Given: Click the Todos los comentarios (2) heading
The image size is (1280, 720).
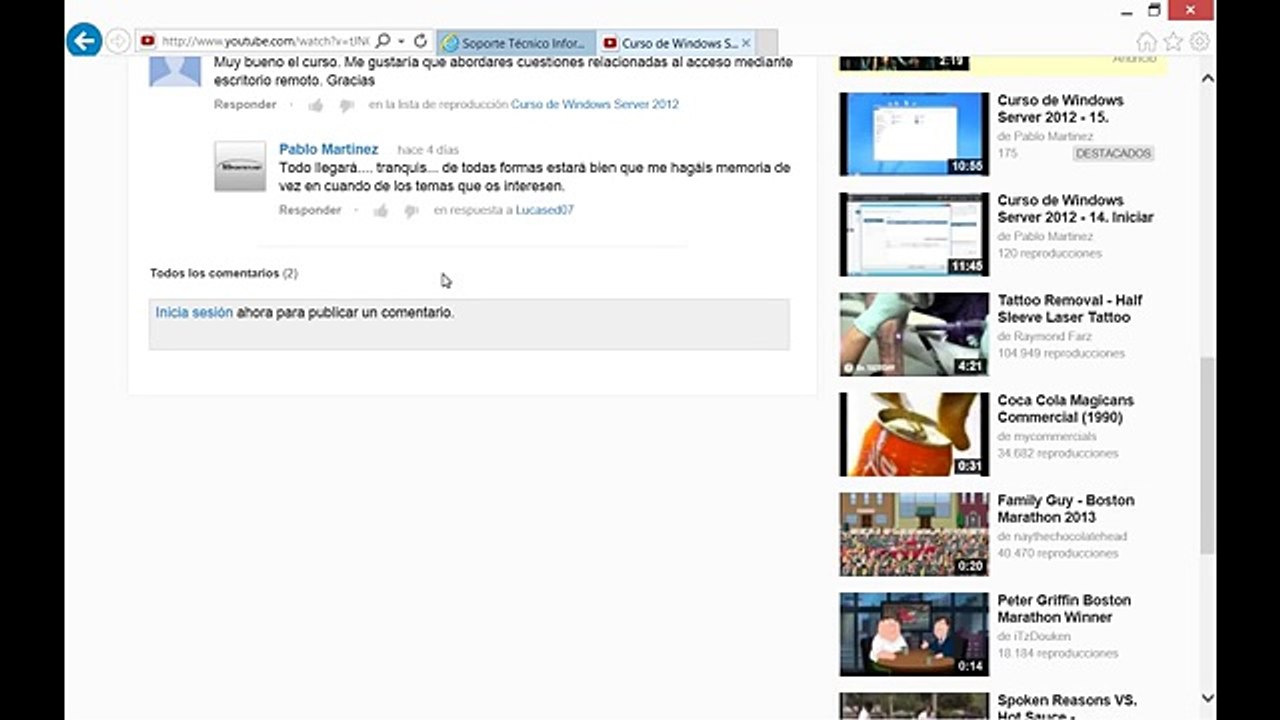Looking at the screenshot, I should pyautogui.click(x=224, y=273).
